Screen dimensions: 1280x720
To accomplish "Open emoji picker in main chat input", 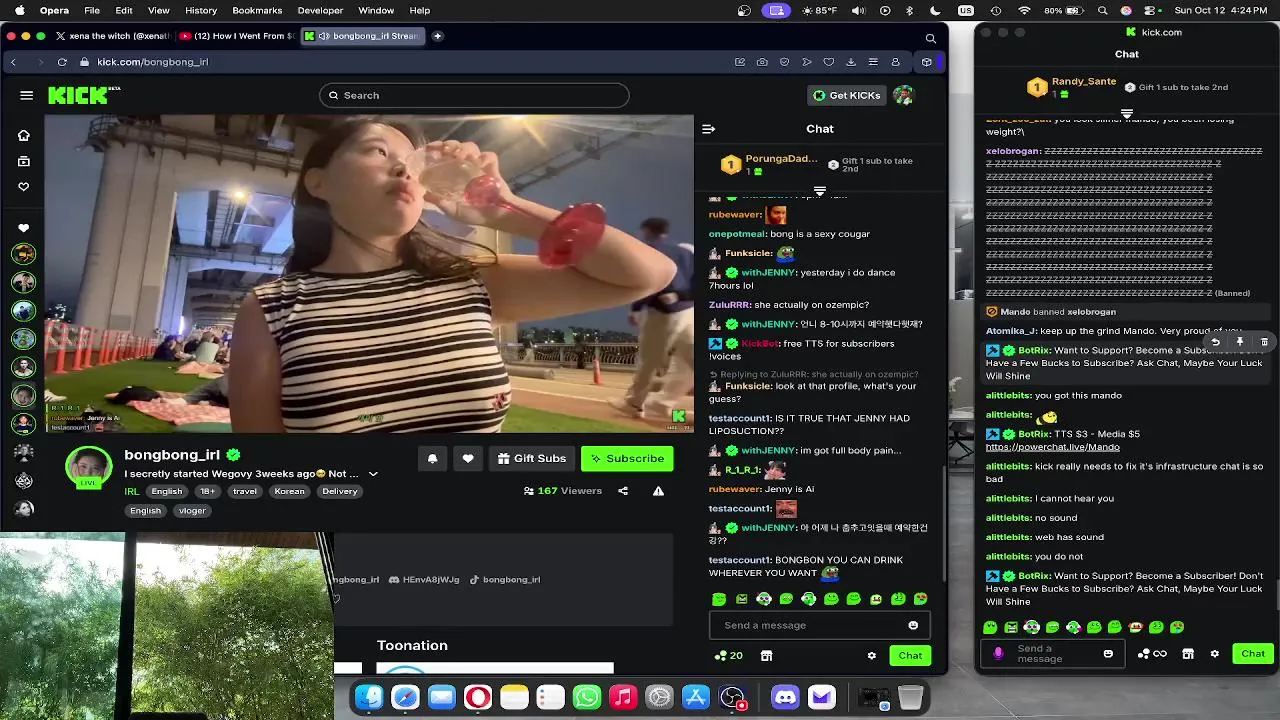I will [x=913, y=625].
